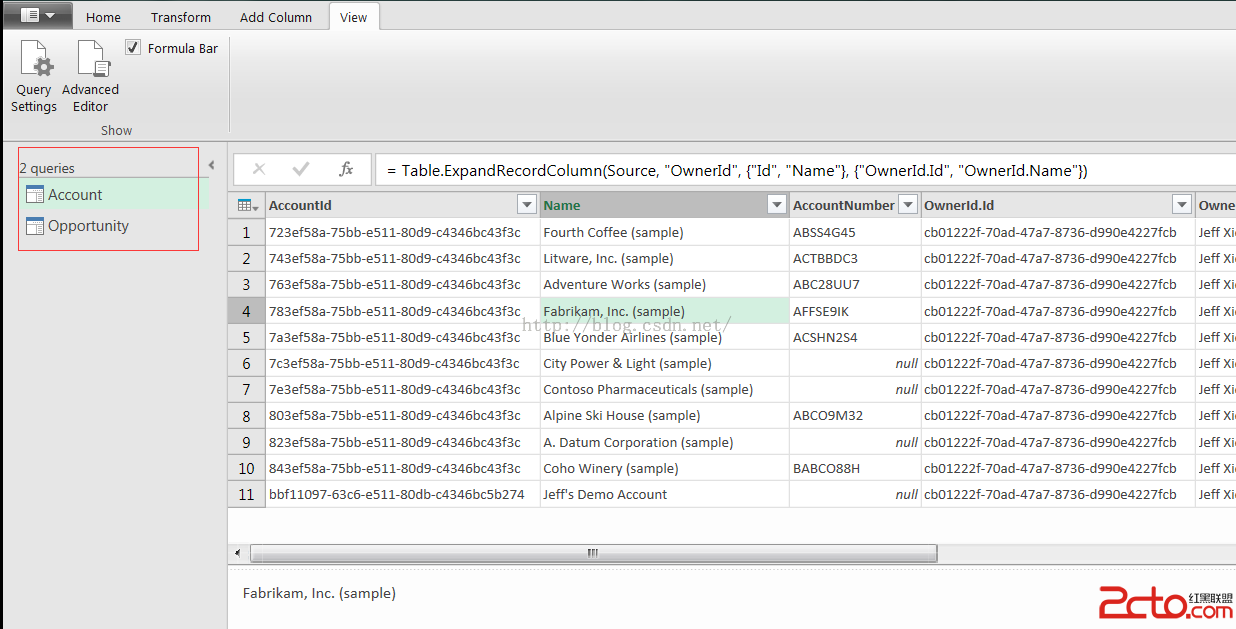
Task: Click the Jeff's Demo Account cell
Action: click(x=665, y=494)
